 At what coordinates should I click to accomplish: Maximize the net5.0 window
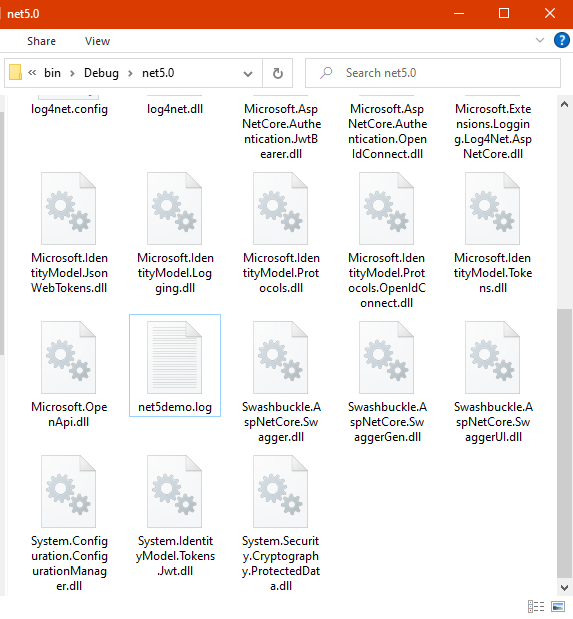(x=504, y=14)
